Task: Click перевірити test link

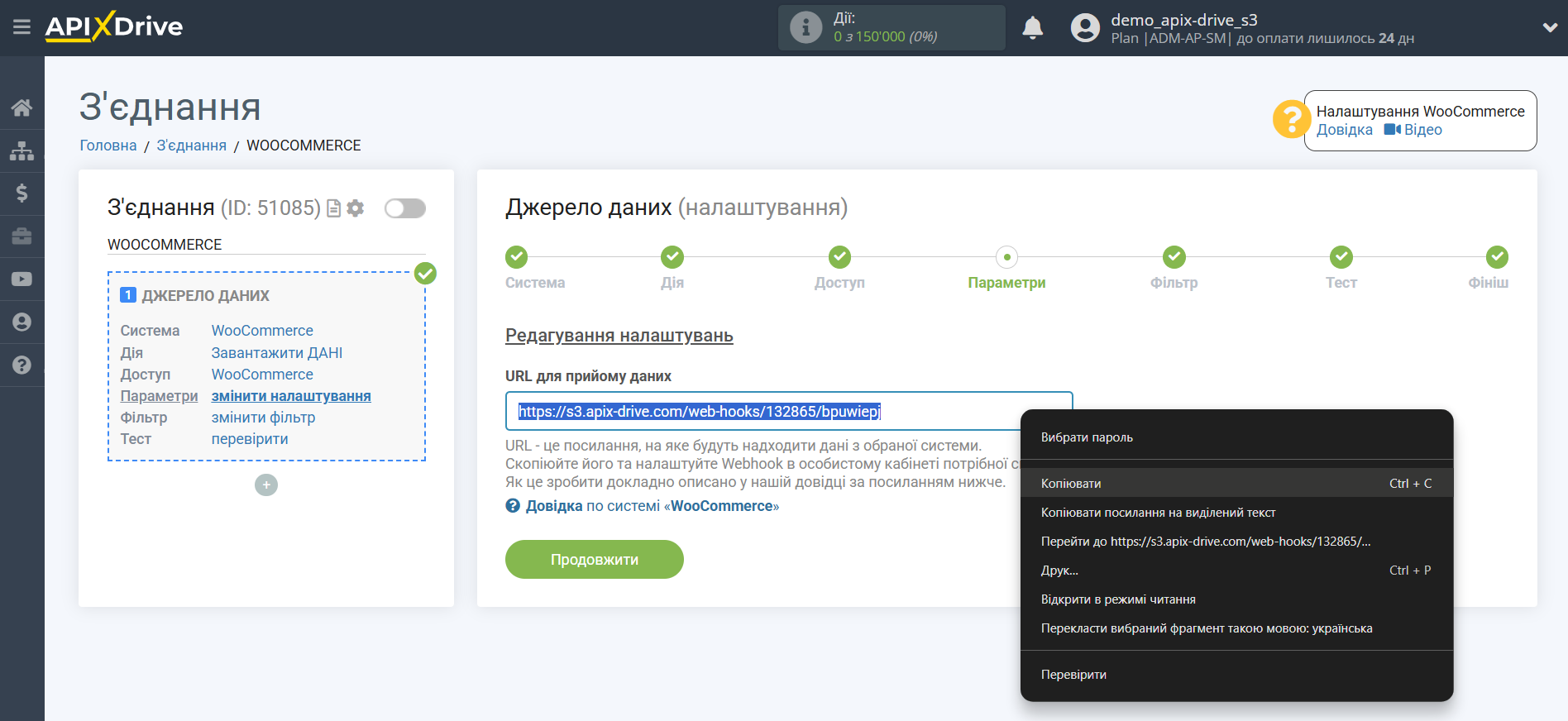Action: (250, 439)
